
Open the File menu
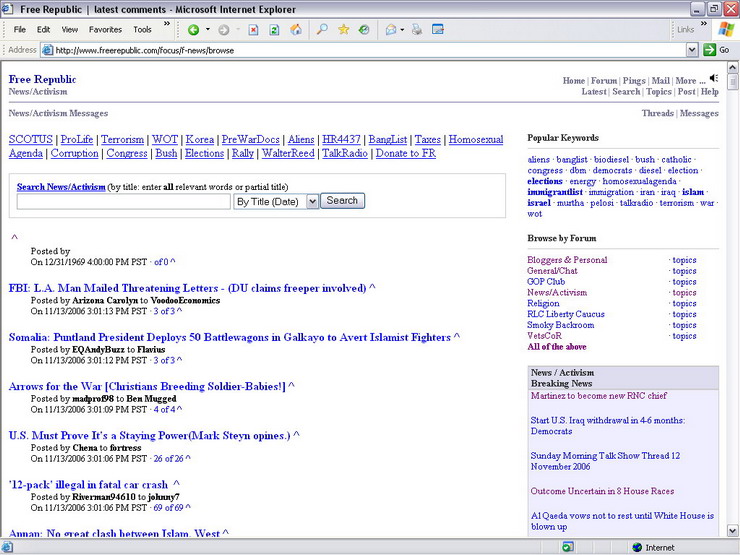(20, 29)
